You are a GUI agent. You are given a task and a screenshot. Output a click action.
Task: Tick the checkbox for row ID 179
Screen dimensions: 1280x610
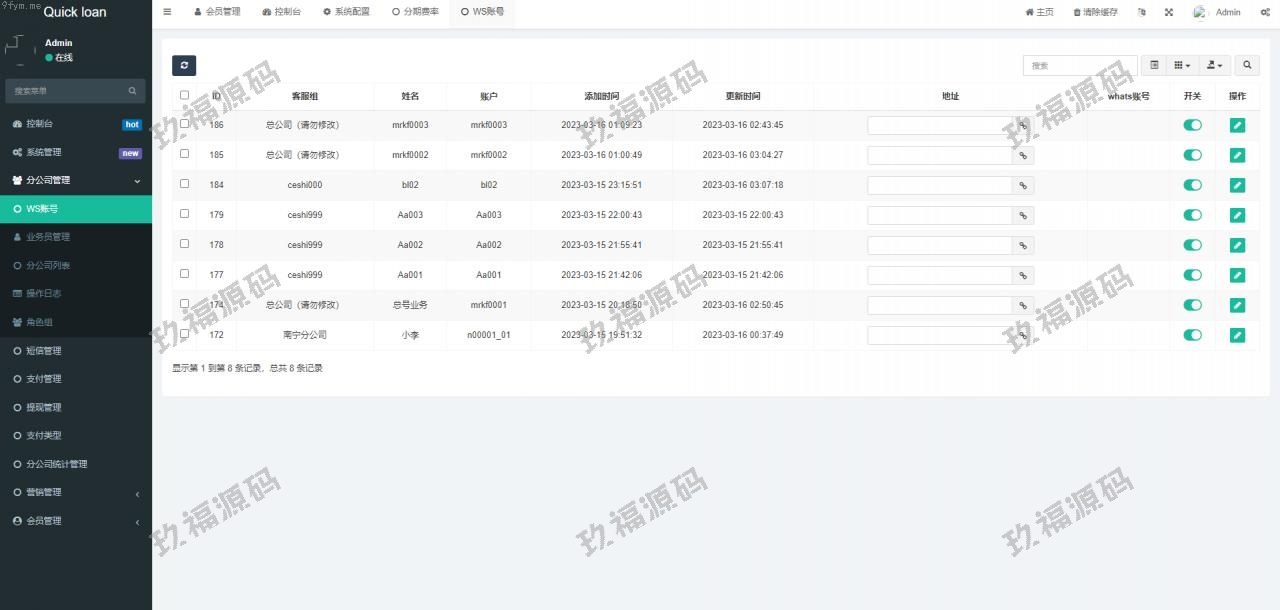(x=184, y=214)
